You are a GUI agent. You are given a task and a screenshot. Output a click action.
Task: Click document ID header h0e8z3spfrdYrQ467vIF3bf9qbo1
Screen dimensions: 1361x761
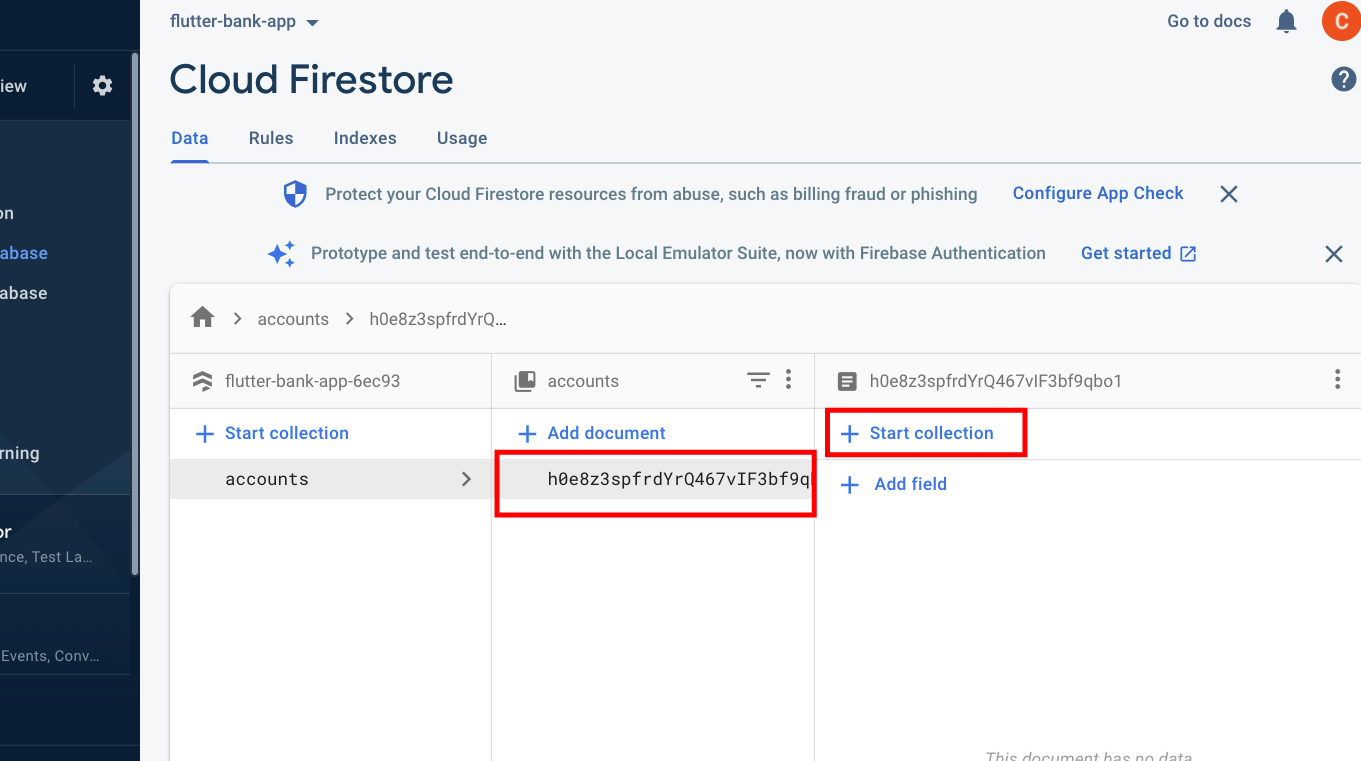996,381
